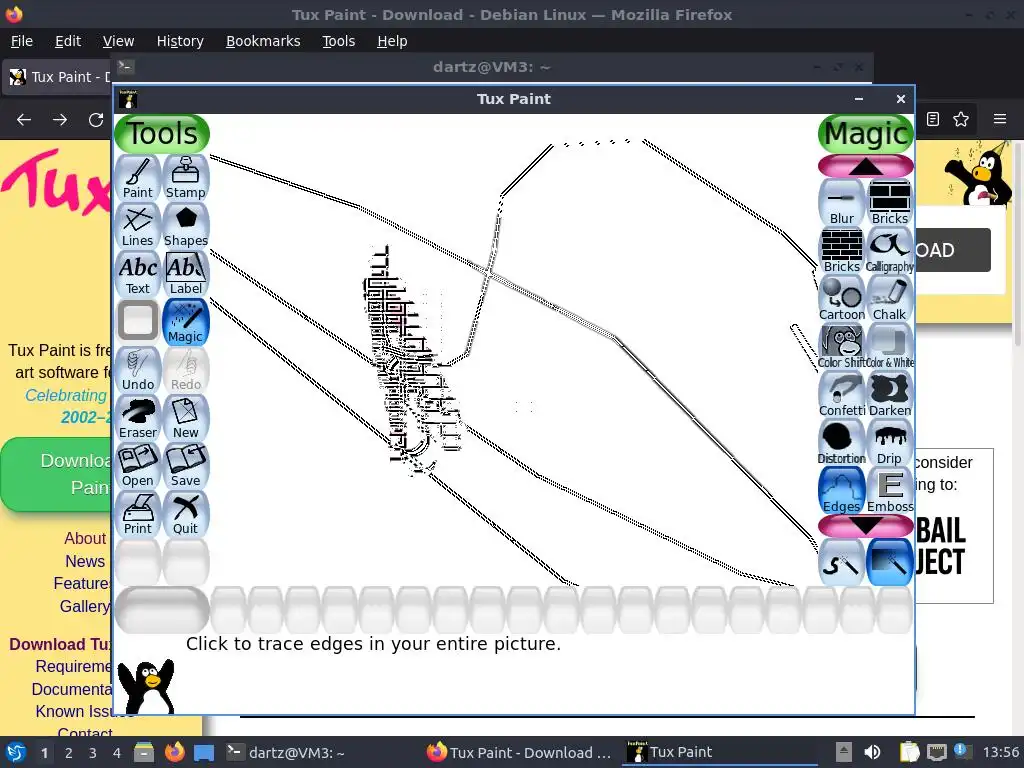Screen dimensions: 1024x768
Task: Open Firefox Edit menu
Action: [68, 41]
